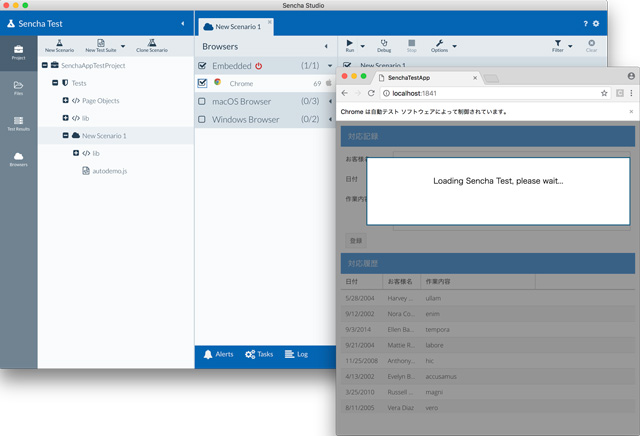
Task: Expand the lib node under New Scenario 1
Action: tap(76, 153)
